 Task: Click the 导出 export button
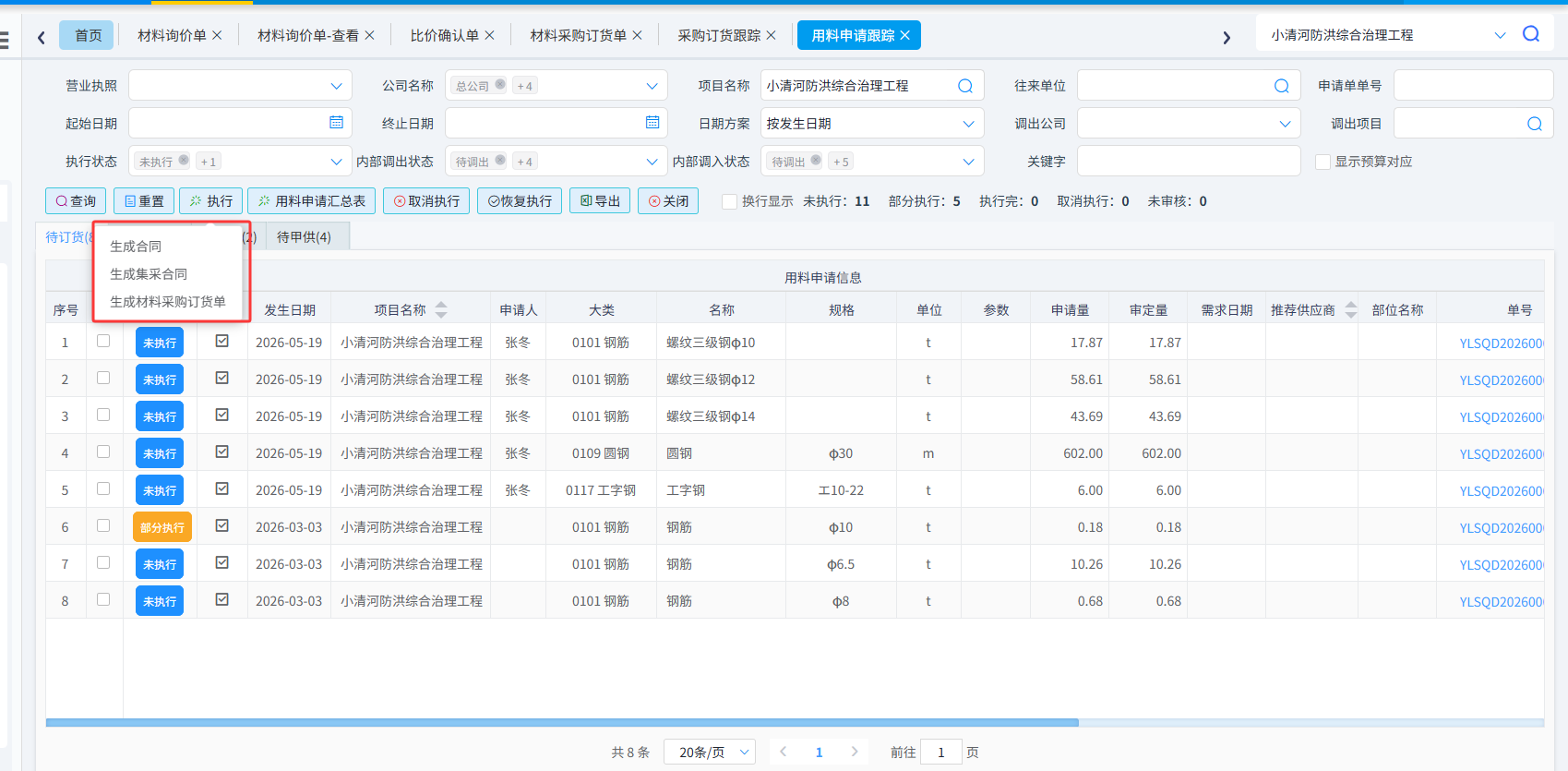click(x=600, y=201)
